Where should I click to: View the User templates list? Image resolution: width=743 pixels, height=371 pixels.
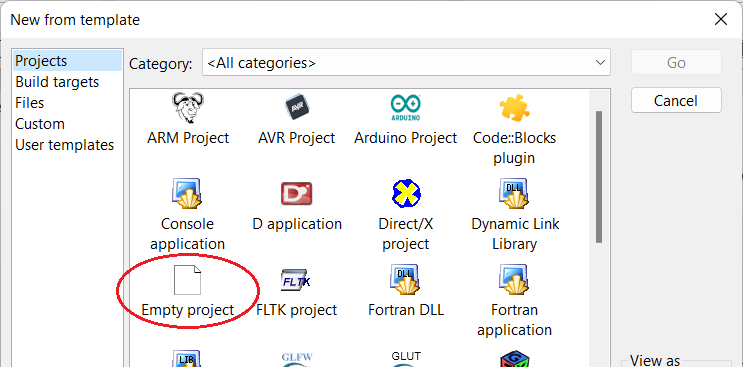(65, 145)
